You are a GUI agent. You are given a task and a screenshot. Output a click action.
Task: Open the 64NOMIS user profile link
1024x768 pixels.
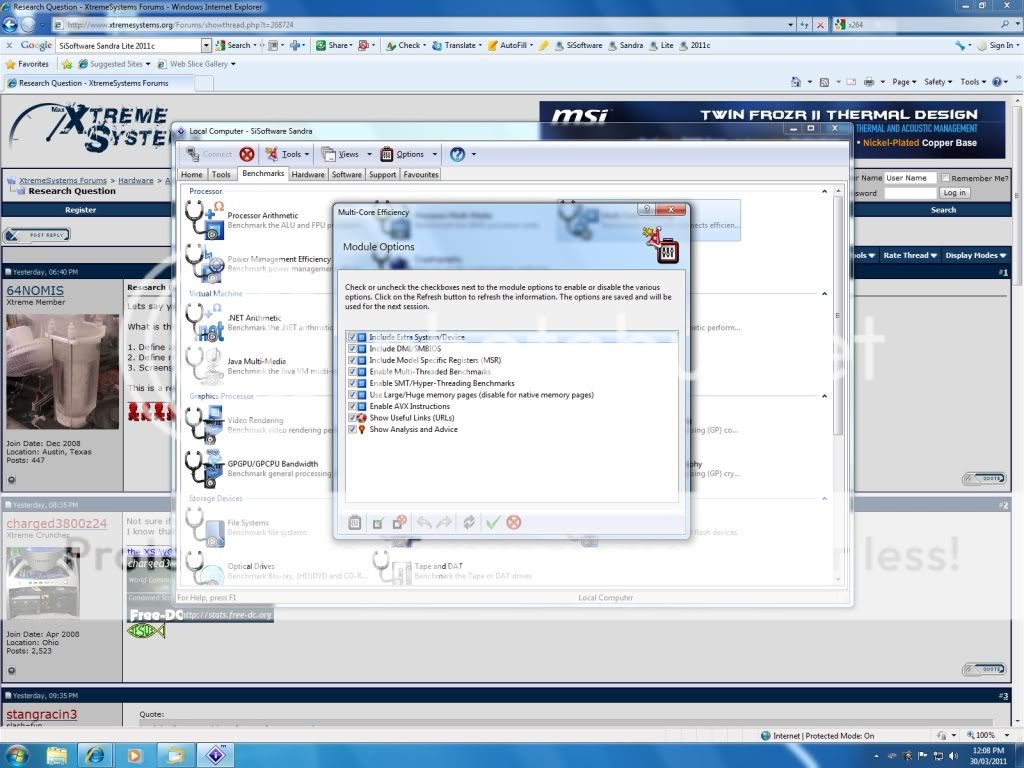click(x=35, y=290)
